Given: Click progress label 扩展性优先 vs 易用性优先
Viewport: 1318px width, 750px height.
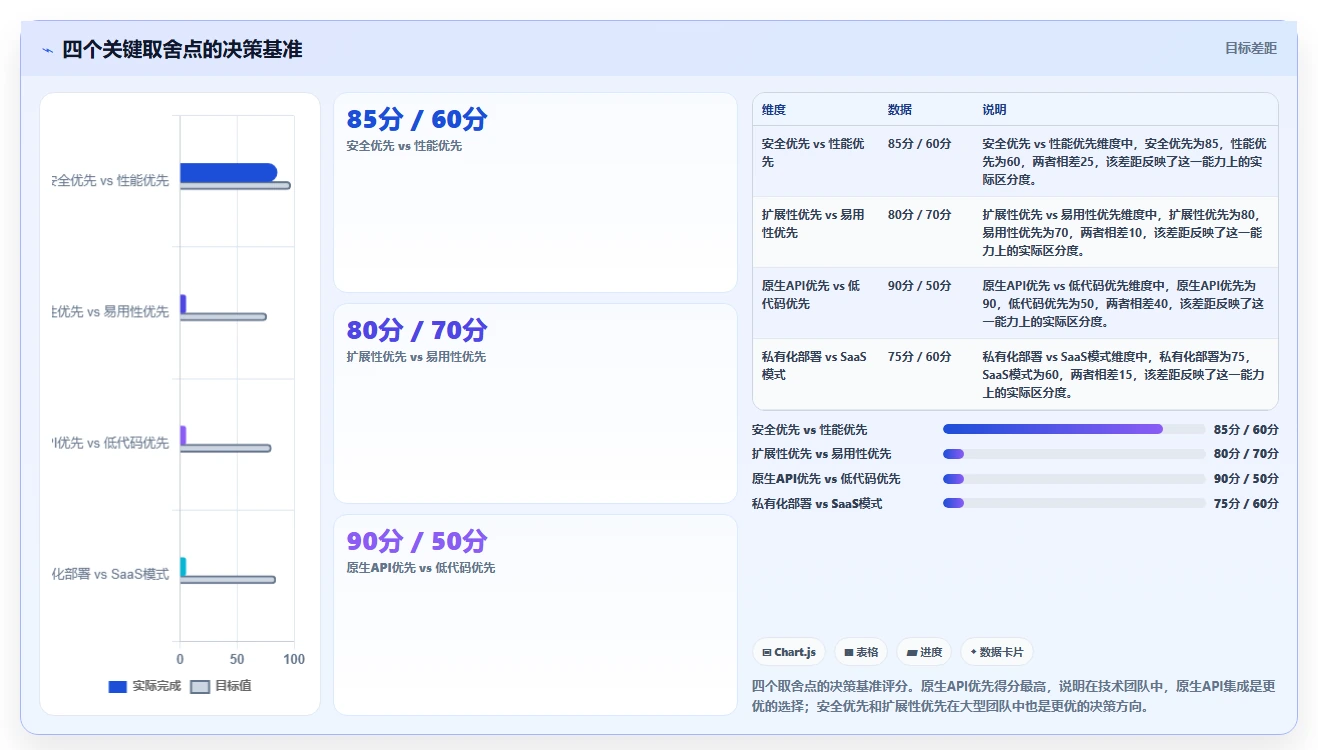Looking at the screenshot, I should (821, 454).
